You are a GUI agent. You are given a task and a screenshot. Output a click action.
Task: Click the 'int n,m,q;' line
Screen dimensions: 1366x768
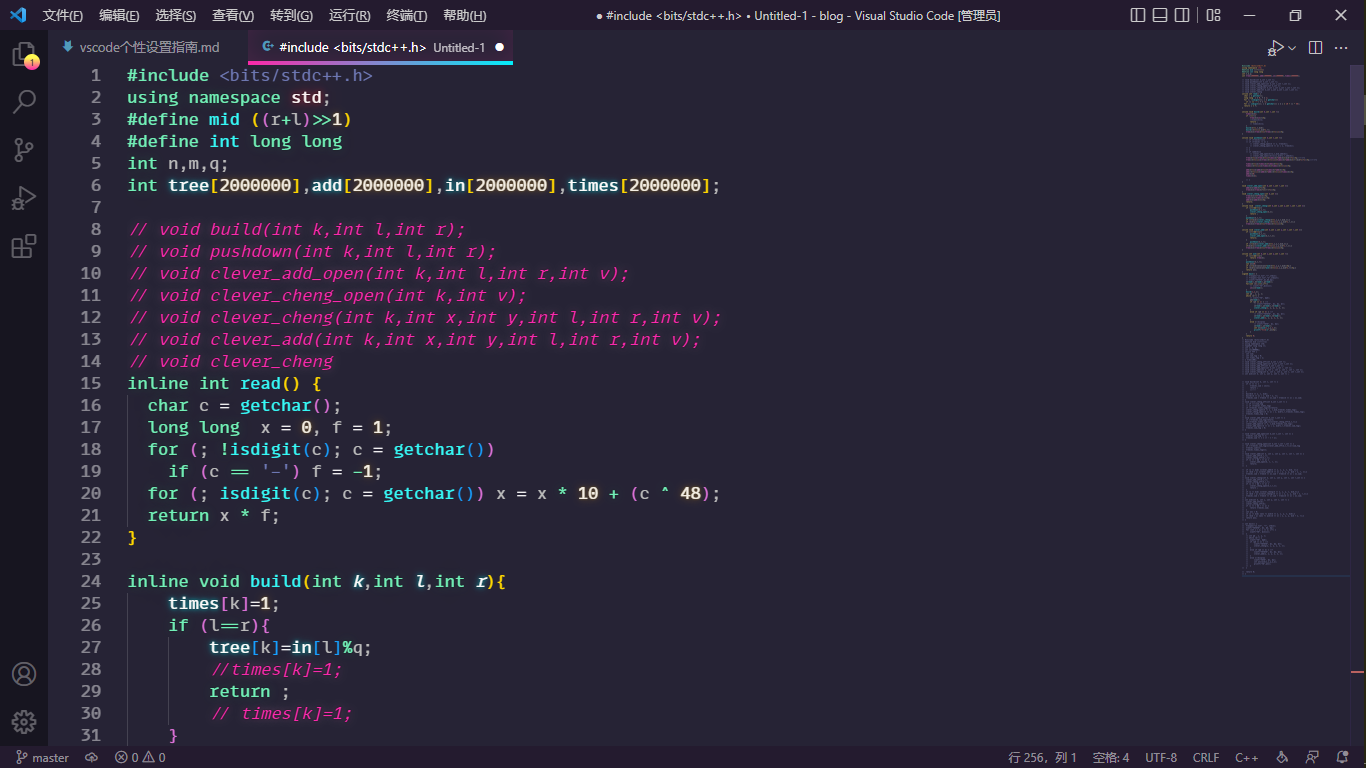pos(178,163)
